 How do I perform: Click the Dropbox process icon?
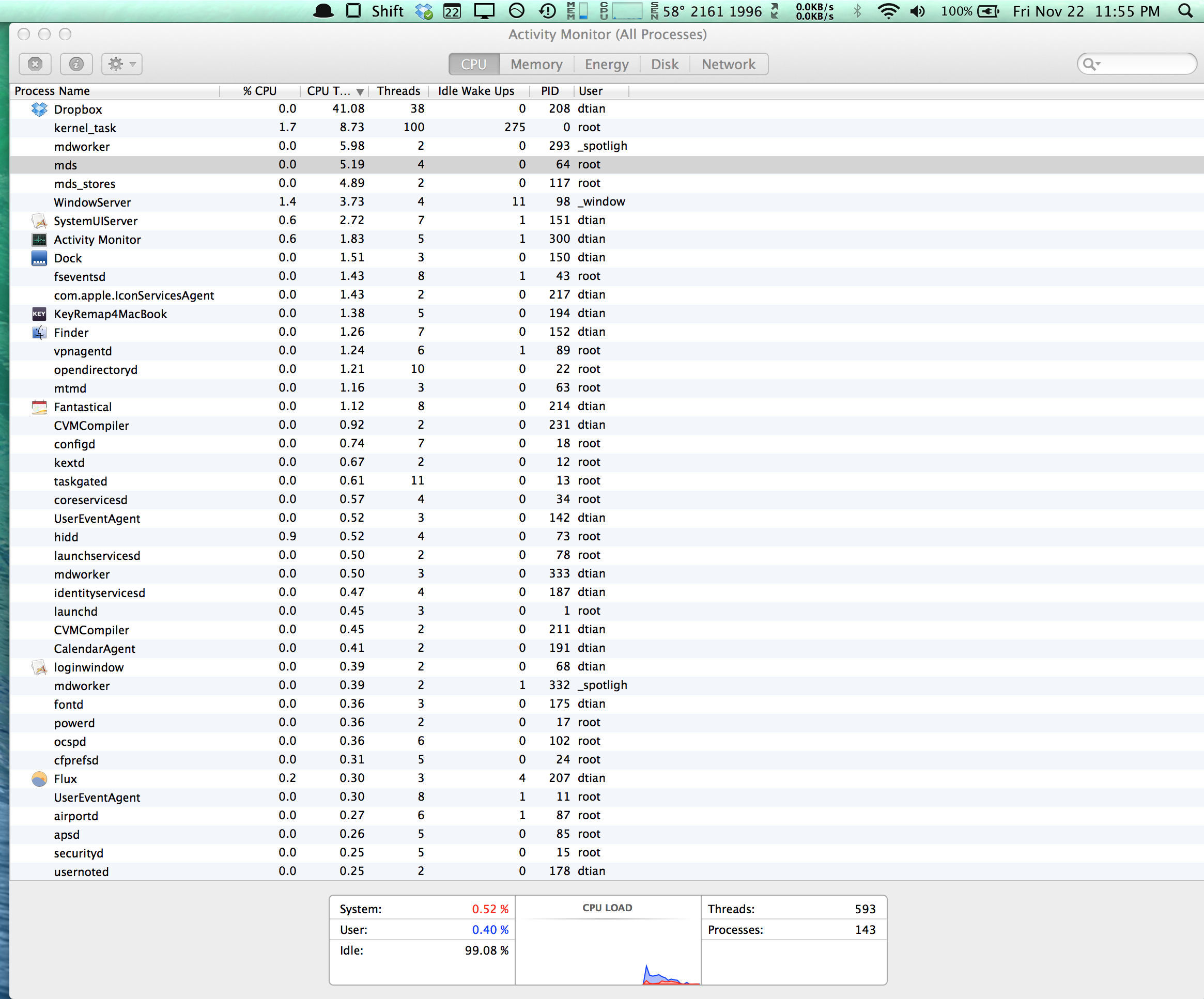coord(39,109)
